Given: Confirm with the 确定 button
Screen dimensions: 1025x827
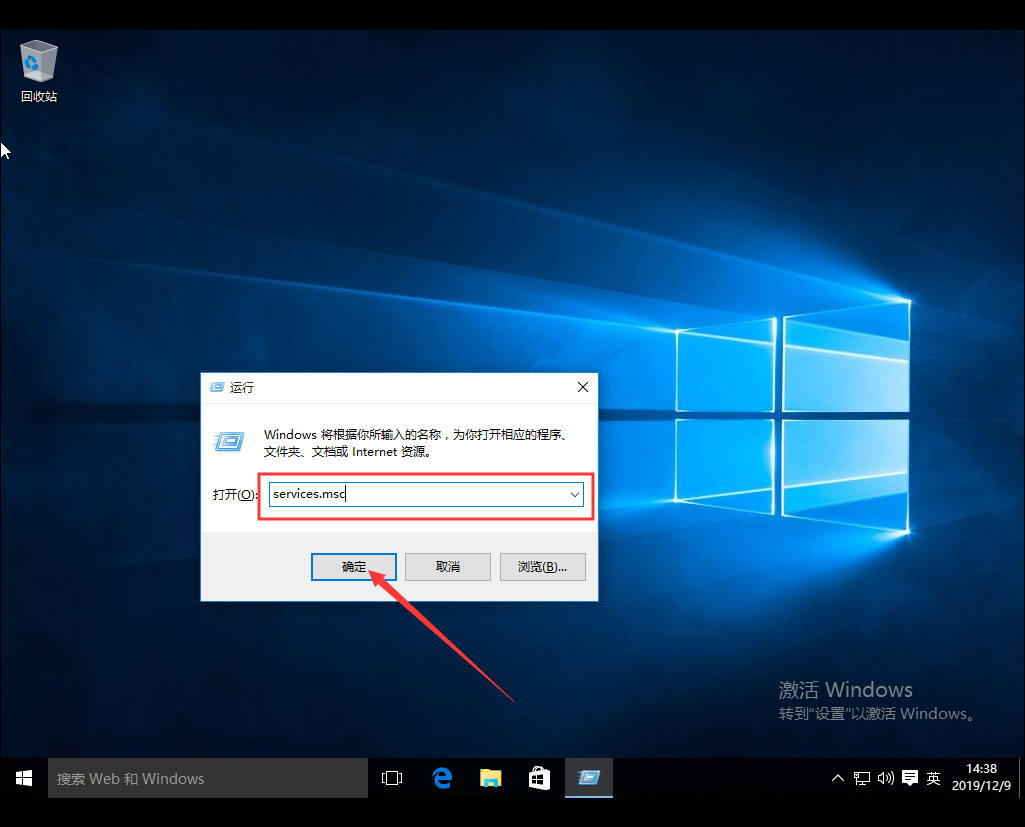Looking at the screenshot, I should [353, 566].
